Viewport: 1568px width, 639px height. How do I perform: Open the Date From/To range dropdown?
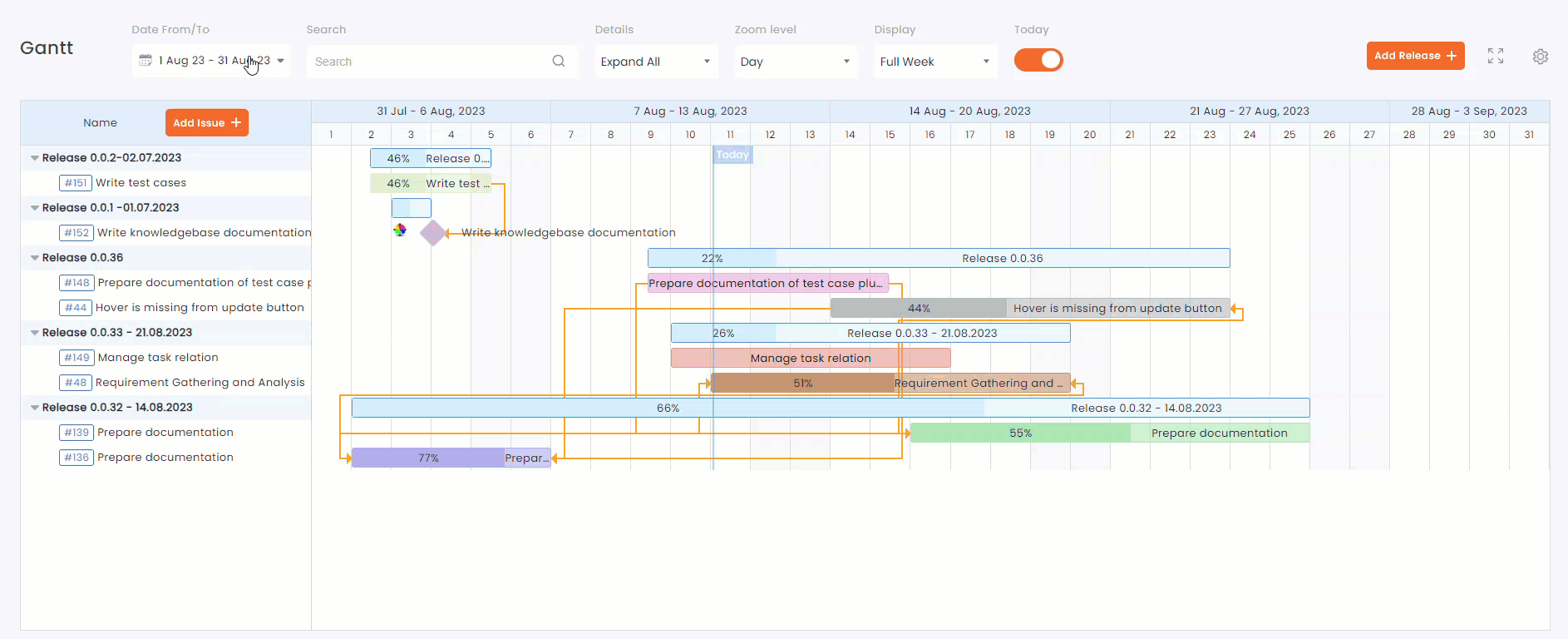point(281,61)
